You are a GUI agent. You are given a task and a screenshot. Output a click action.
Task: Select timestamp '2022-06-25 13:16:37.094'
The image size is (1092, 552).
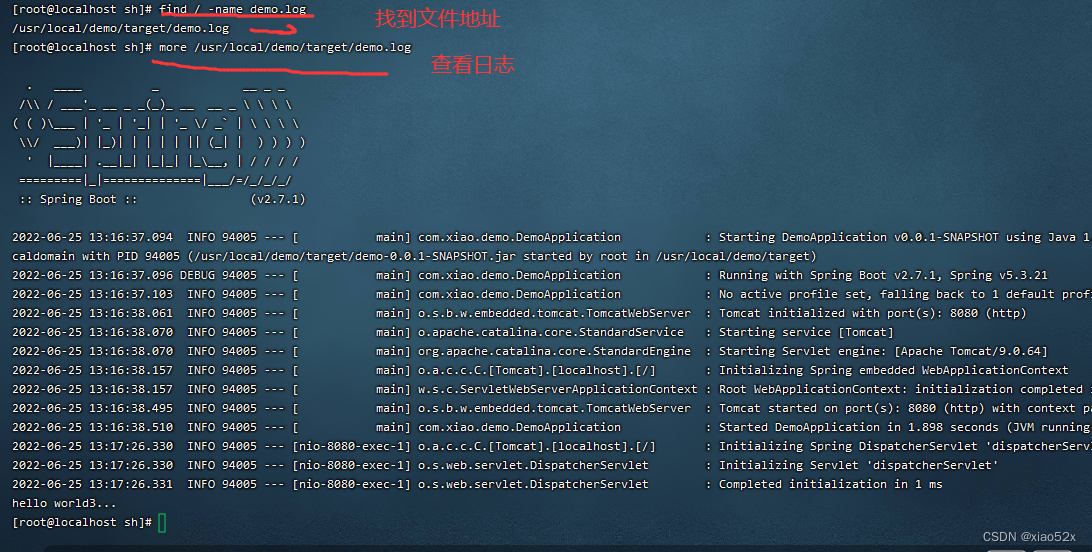(x=93, y=237)
